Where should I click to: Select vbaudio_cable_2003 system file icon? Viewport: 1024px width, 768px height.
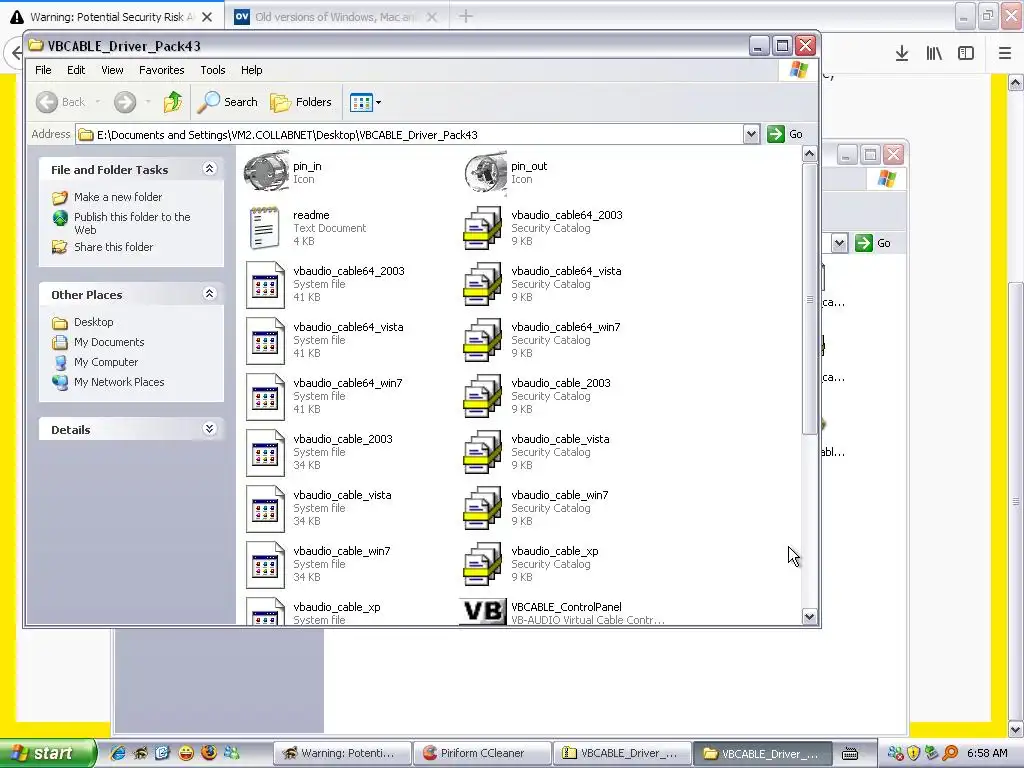[265, 453]
